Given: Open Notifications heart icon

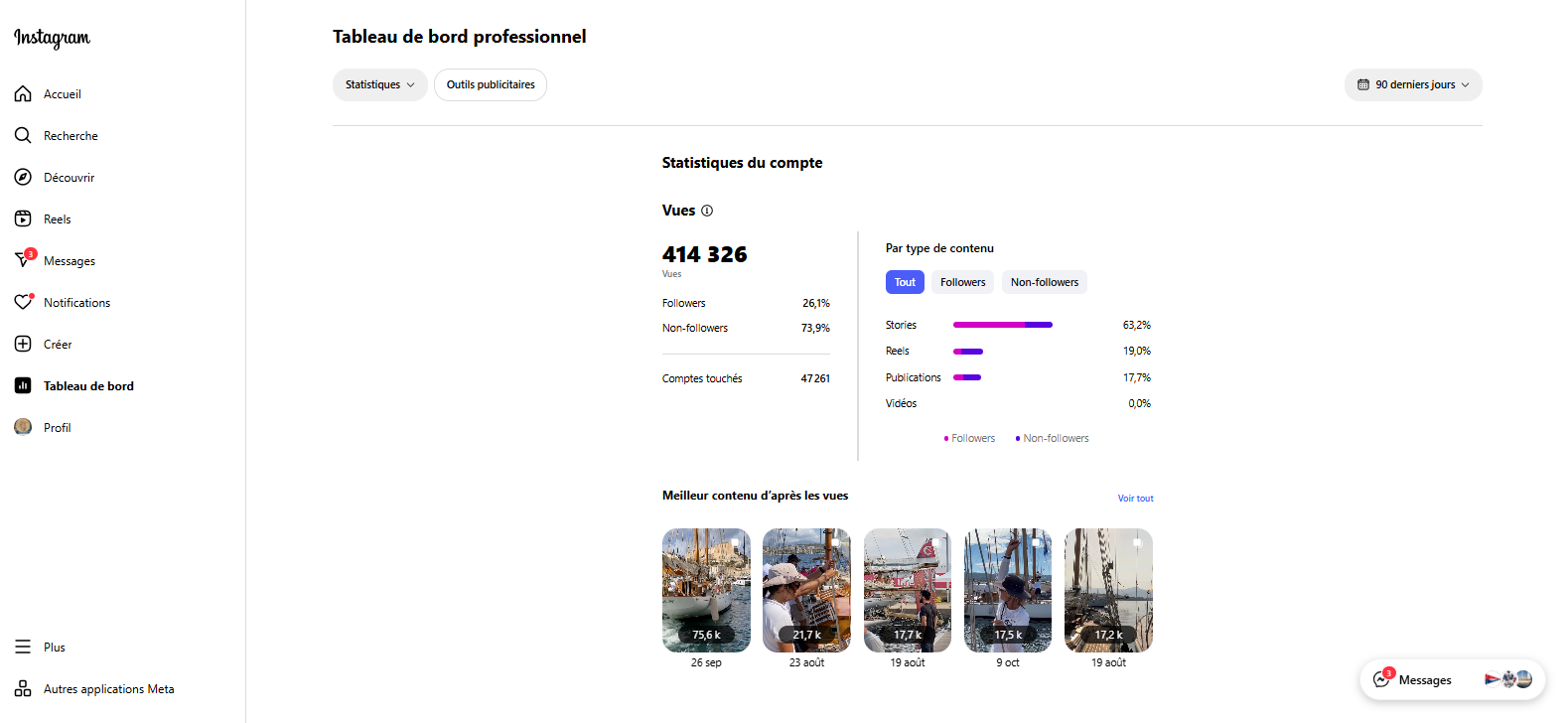Looking at the screenshot, I should coord(23,303).
